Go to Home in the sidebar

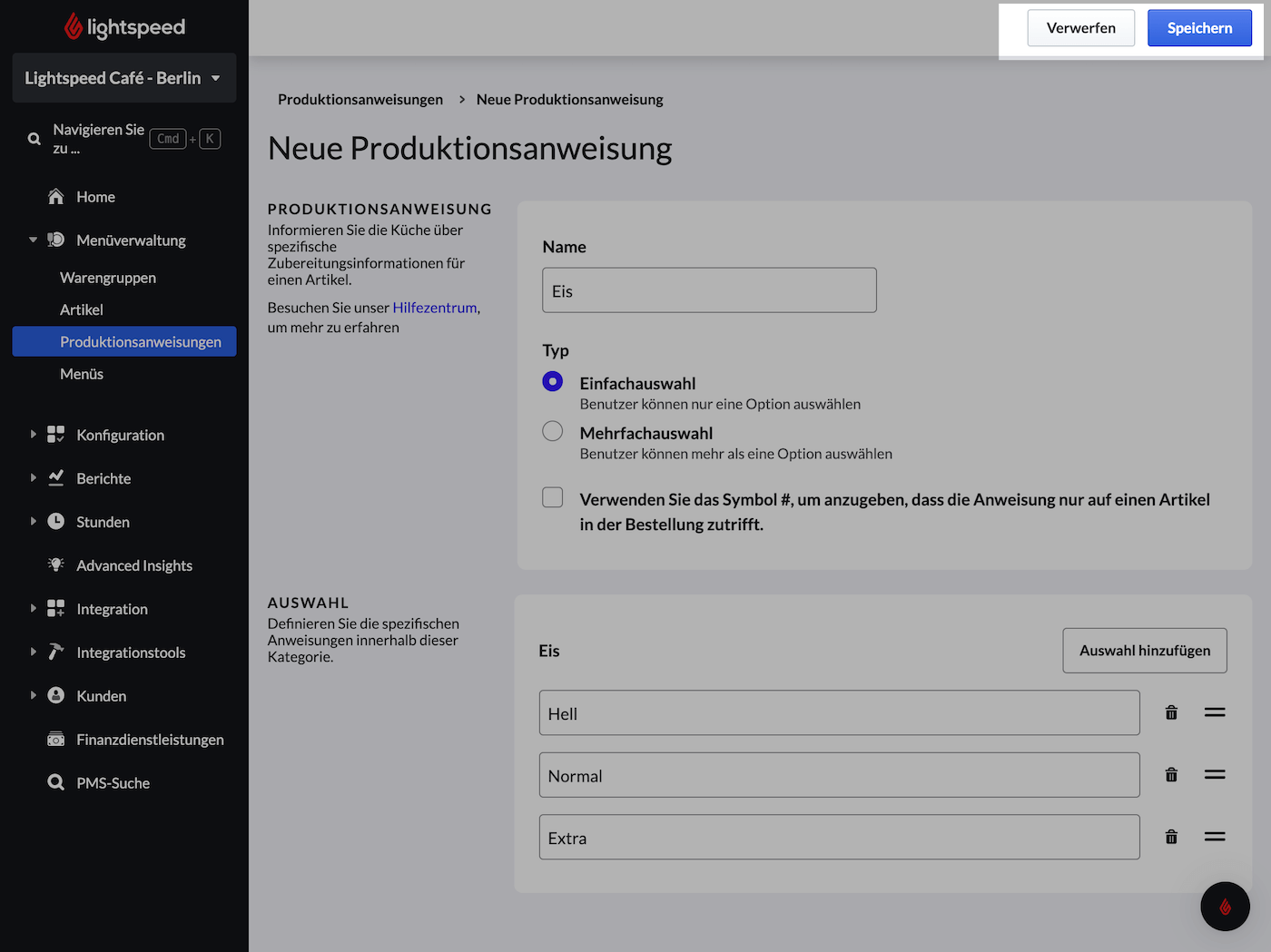pos(95,197)
